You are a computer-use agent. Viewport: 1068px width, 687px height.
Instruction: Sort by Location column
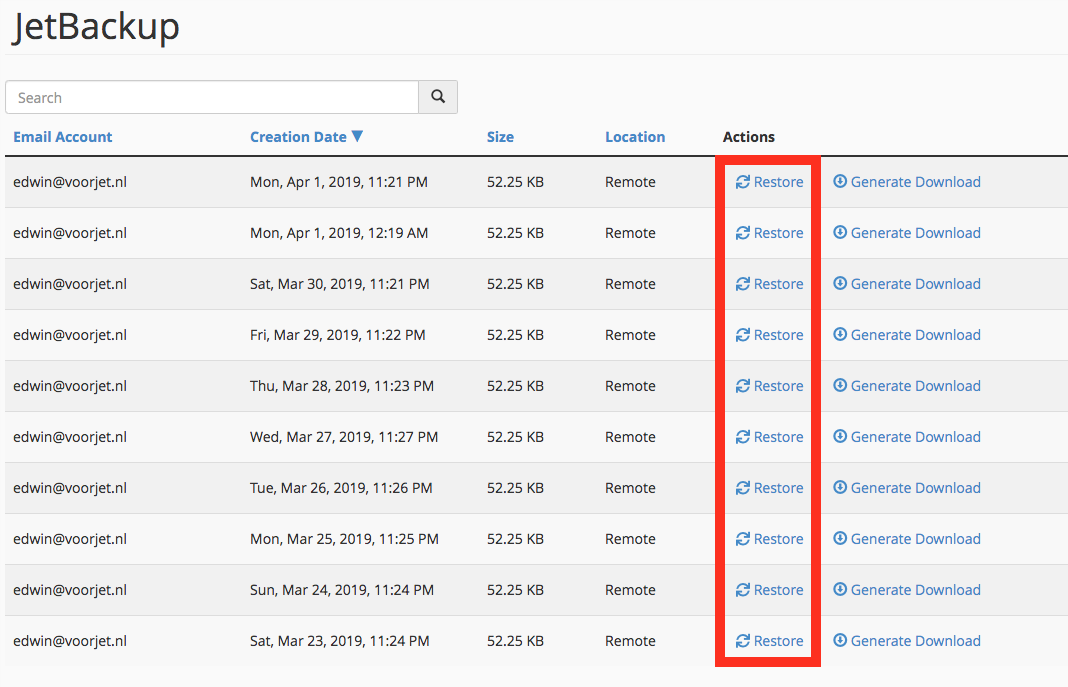pos(635,137)
